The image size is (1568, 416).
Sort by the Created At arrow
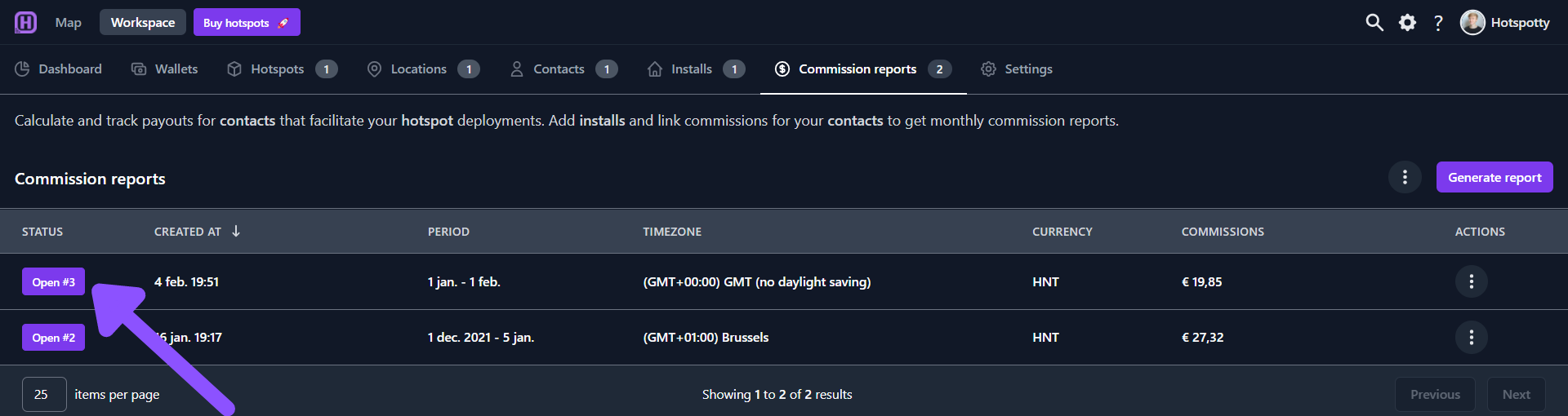(x=236, y=231)
